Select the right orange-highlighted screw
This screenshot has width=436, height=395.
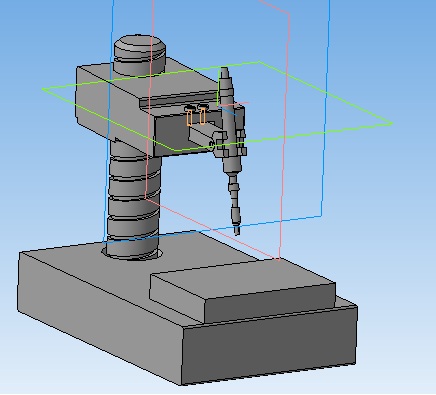tap(202, 115)
